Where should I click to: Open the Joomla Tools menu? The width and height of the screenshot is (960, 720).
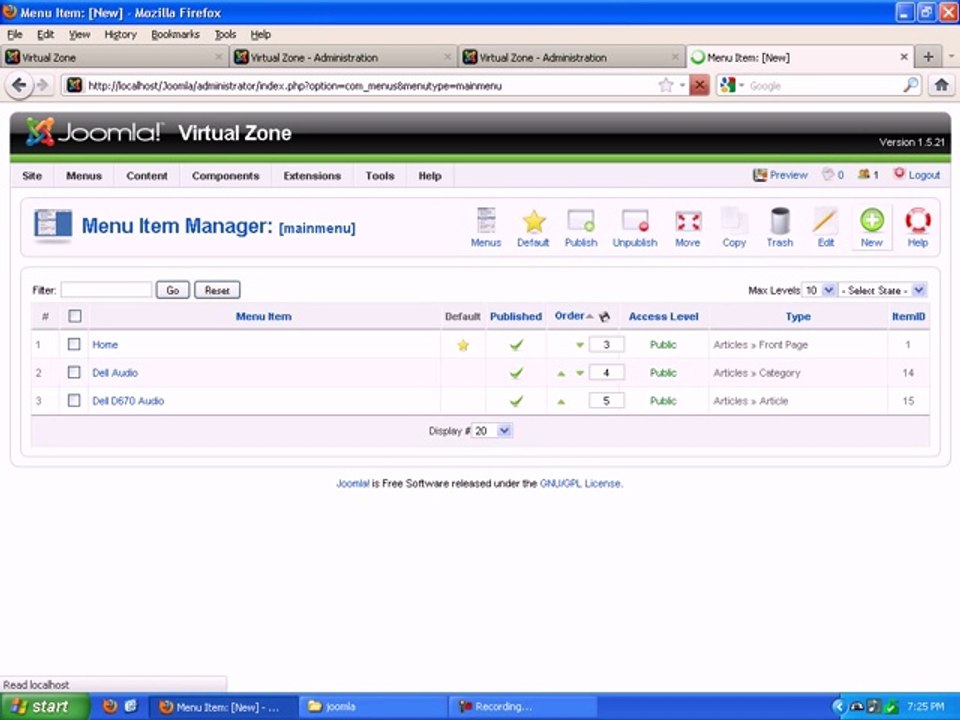(x=380, y=176)
